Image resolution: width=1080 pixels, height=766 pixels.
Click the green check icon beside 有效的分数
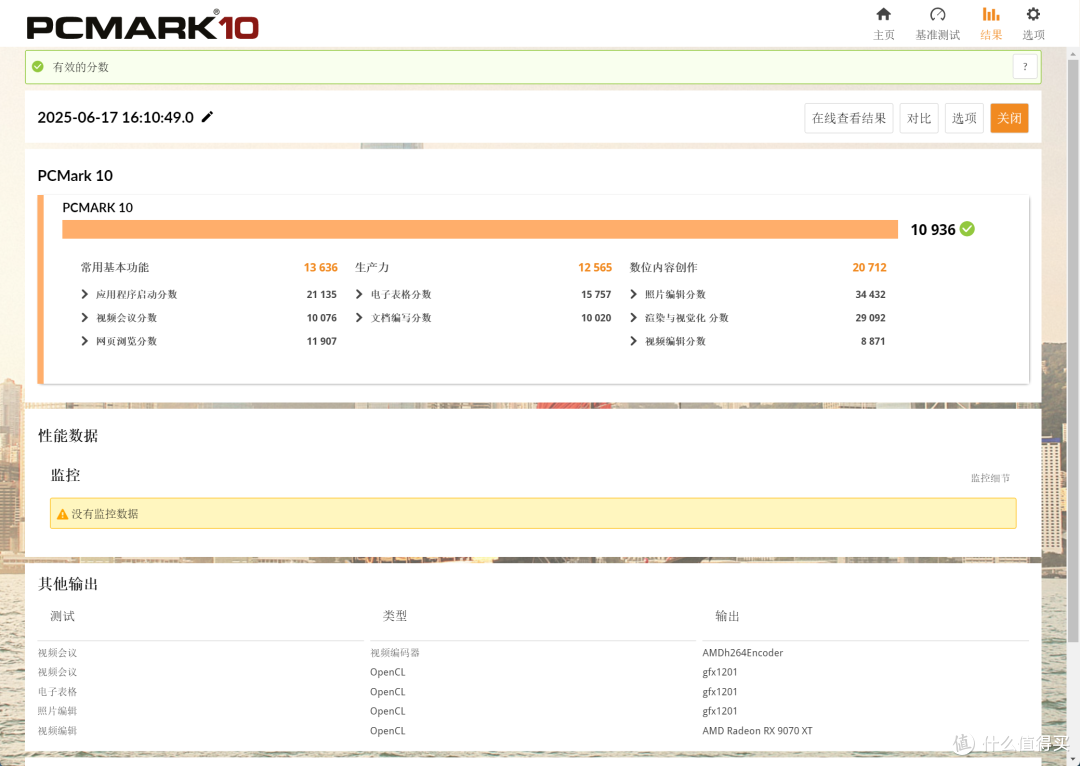pyautogui.click(x=38, y=67)
